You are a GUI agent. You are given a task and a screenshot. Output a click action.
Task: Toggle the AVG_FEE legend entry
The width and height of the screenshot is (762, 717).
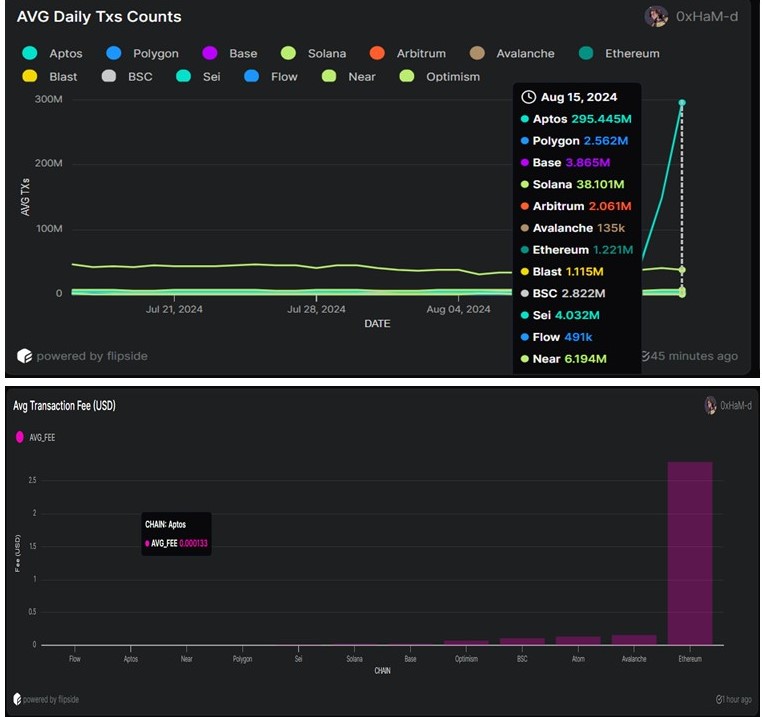coord(35,437)
